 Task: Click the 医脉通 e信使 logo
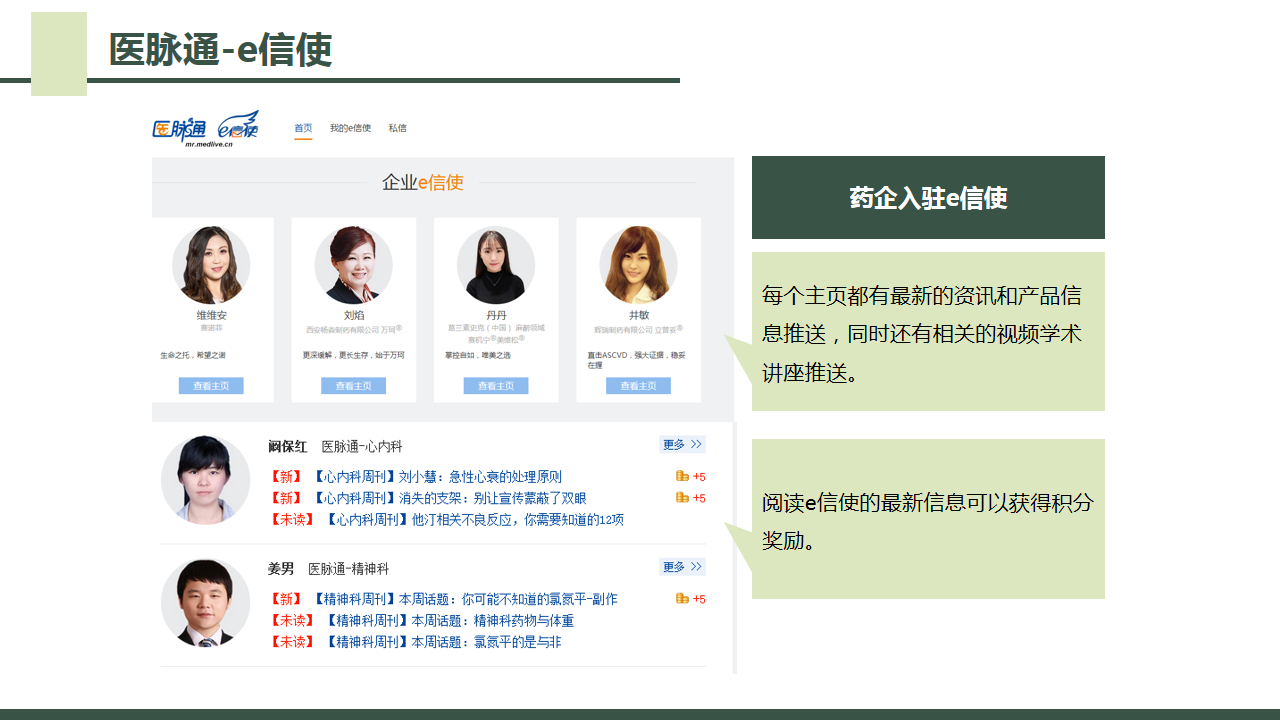[205, 129]
